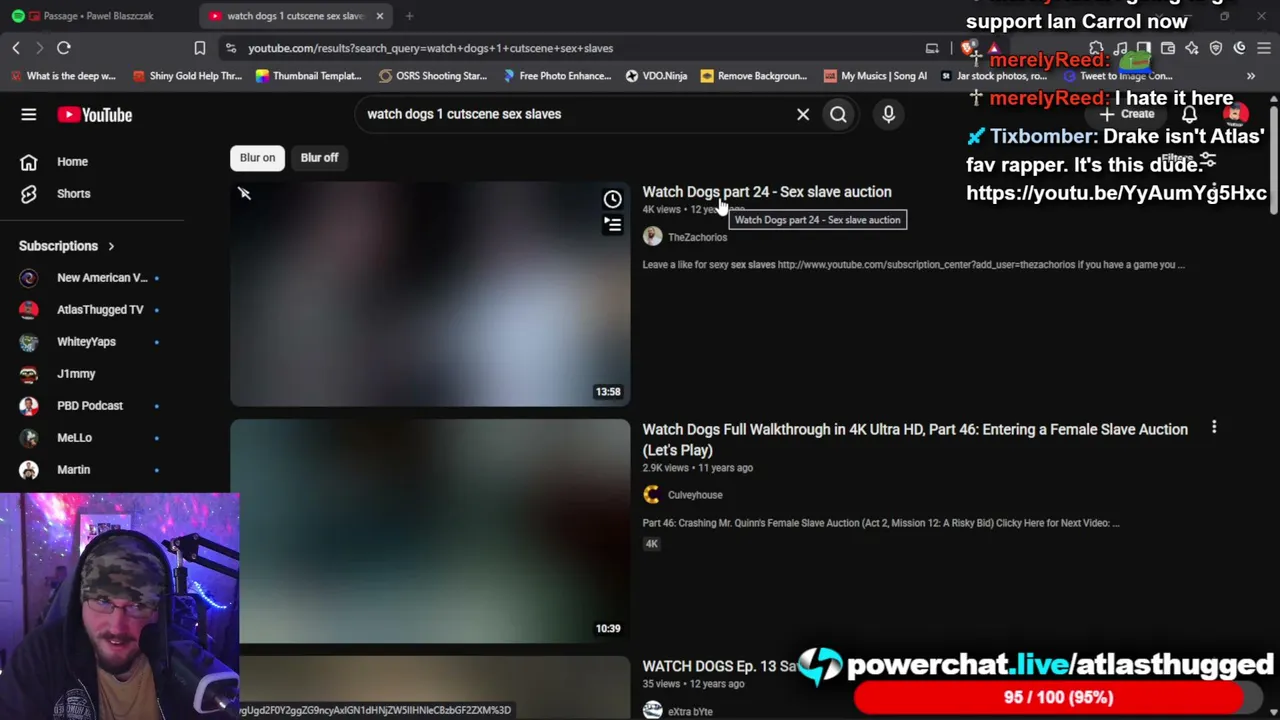Visit the Culveyhouse channel name link
The width and height of the screenshot is (1280, 720).
695,495
